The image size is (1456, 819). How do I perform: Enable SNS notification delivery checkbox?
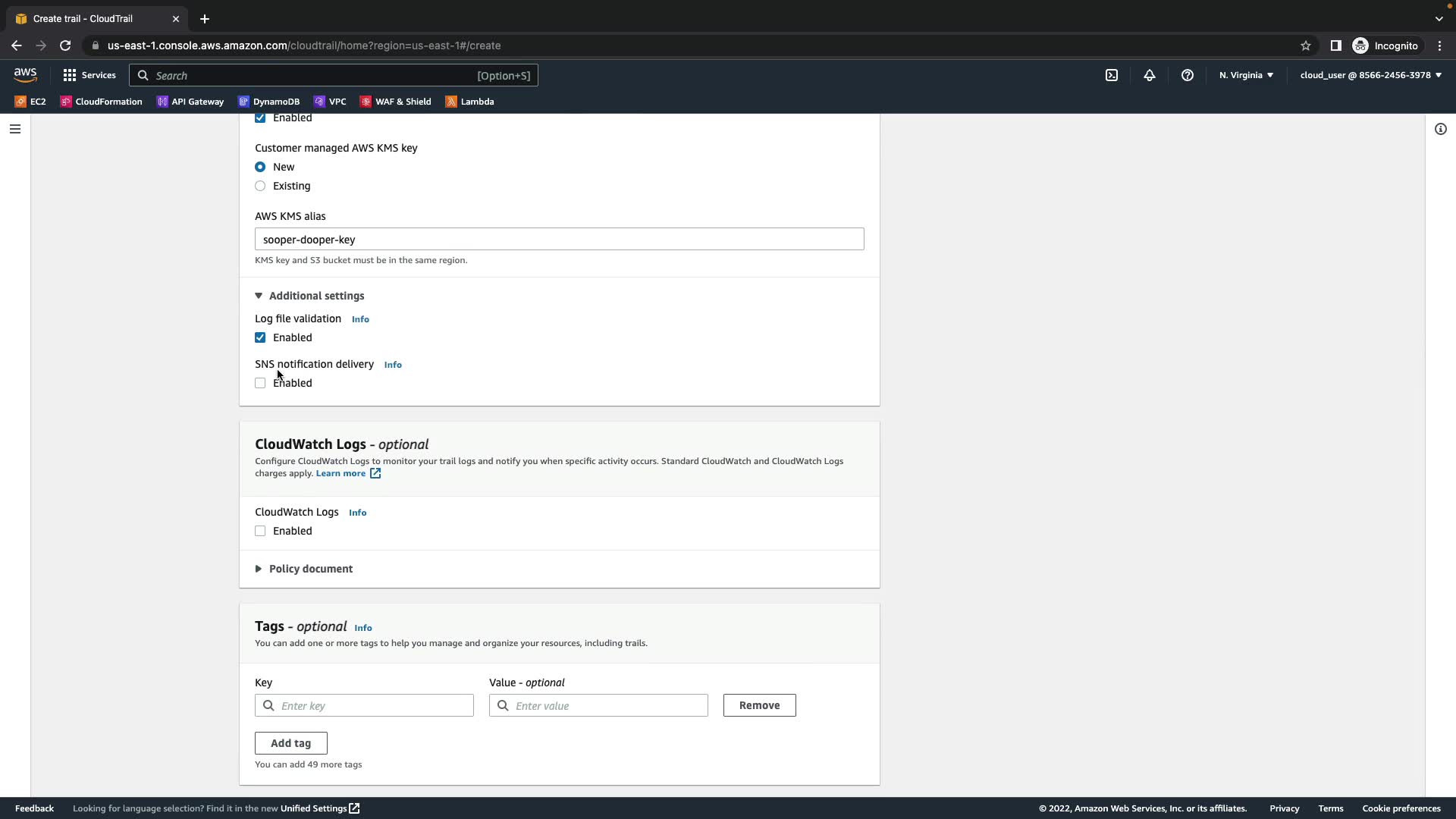point(260,383)
